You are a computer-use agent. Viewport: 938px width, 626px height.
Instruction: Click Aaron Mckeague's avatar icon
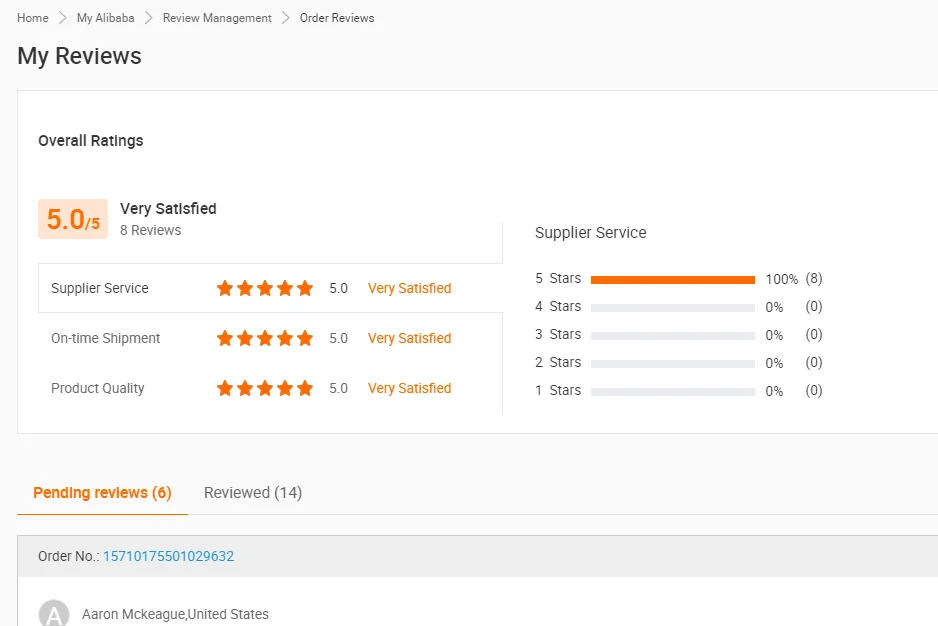[54, 614]
